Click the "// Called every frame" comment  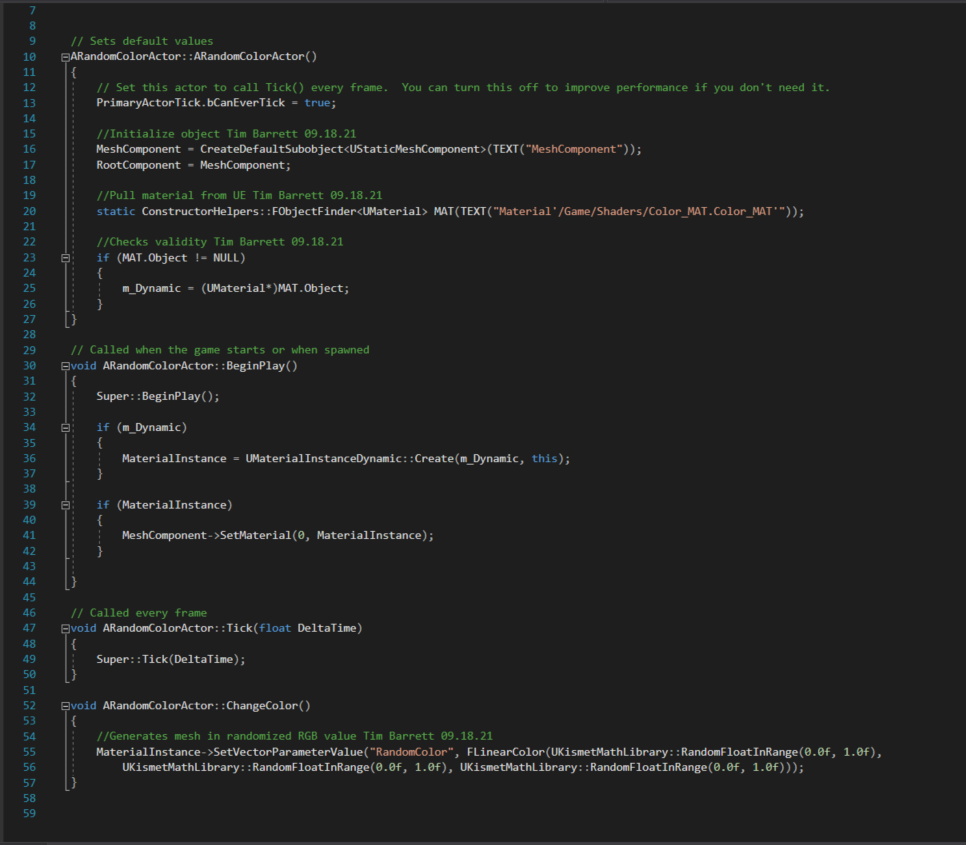[139, 613]
